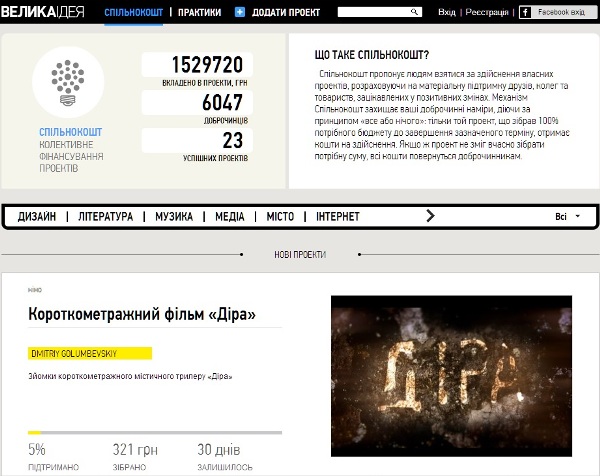Open the Практики section
Image resolution: width=600 pixels, height=476 pixels.
(199, 13)
